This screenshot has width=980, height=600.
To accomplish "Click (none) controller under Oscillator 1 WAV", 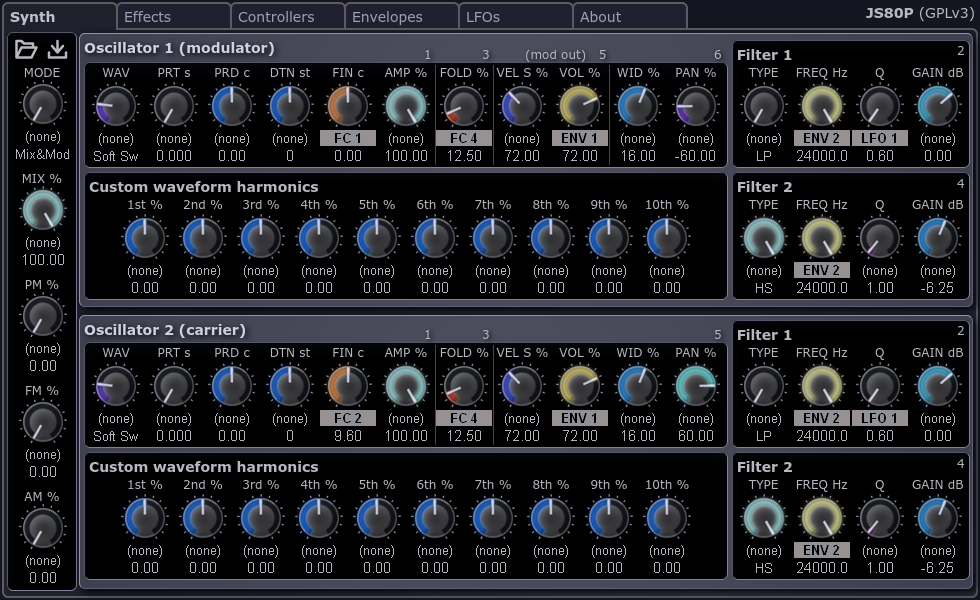I will [x=116, y=138].
